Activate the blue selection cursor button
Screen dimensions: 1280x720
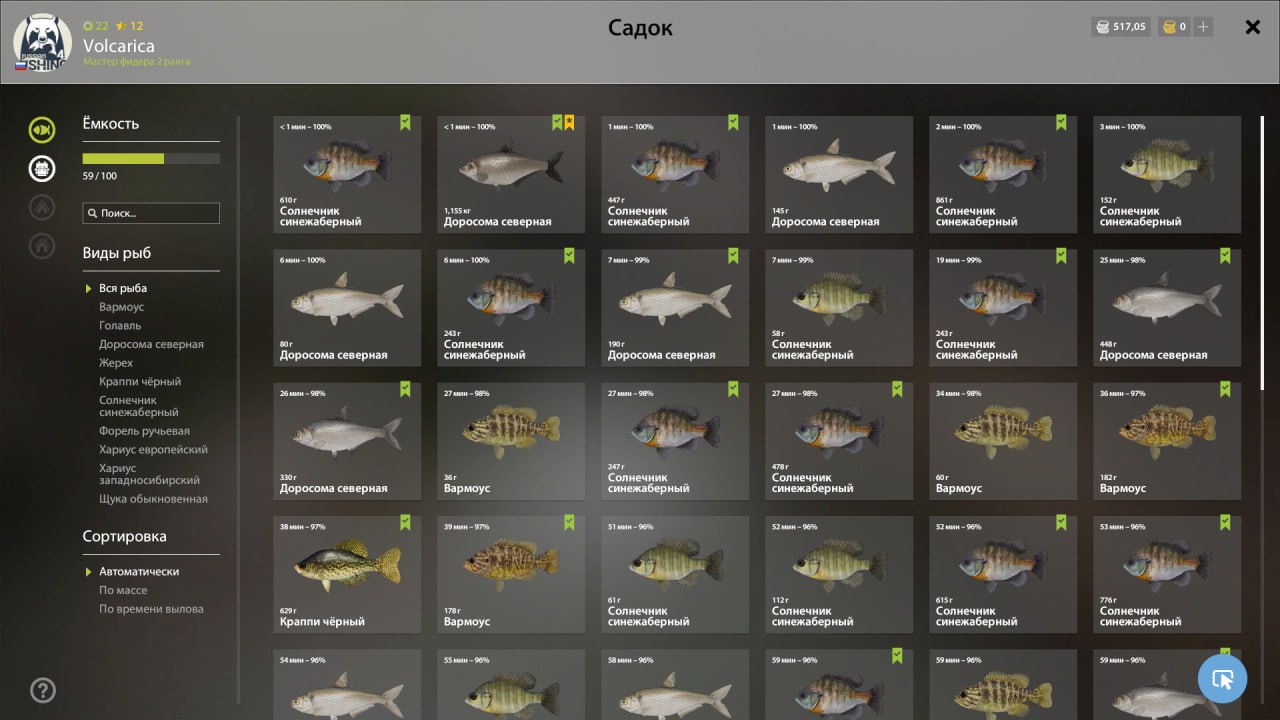1222,680
